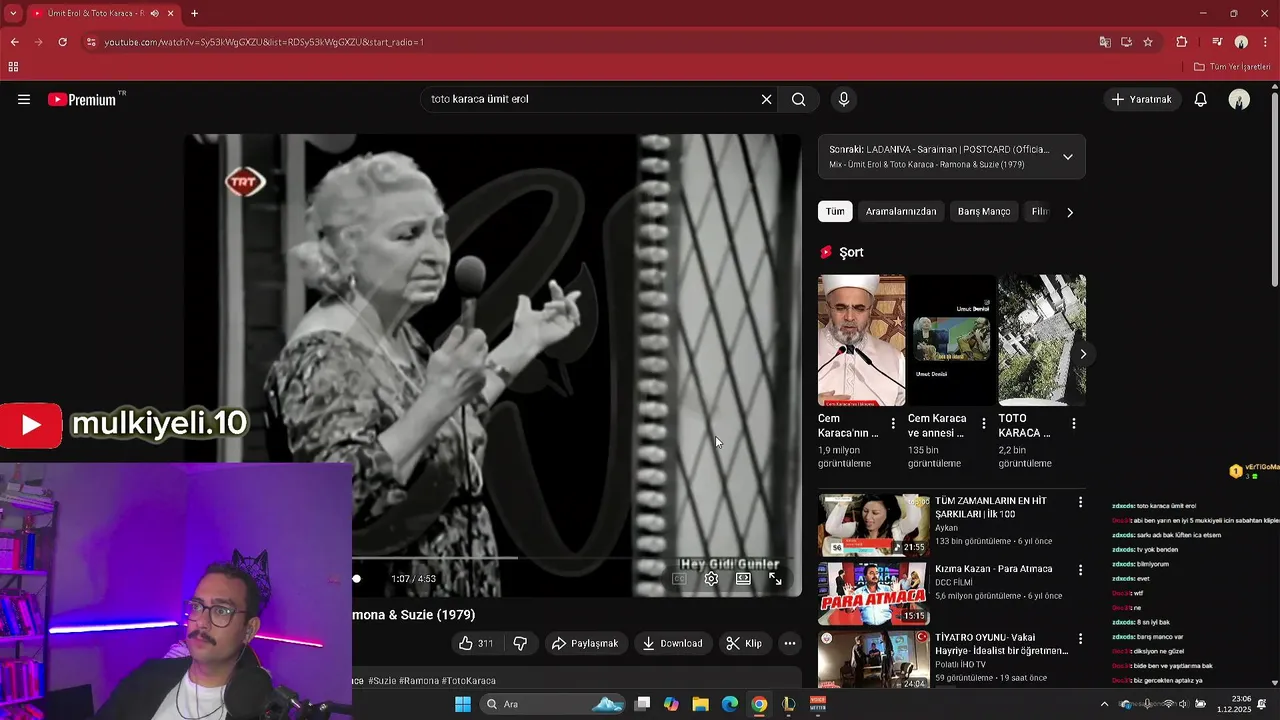Like the video with 311 likes
Screen dimensions: 1280x720
[x=476, y=643]
